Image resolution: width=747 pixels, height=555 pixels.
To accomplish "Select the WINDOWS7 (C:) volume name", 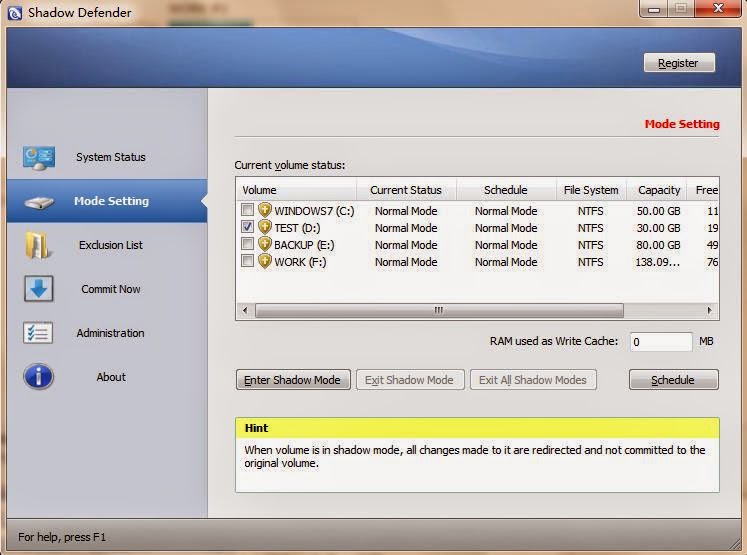I will (314, 211).
